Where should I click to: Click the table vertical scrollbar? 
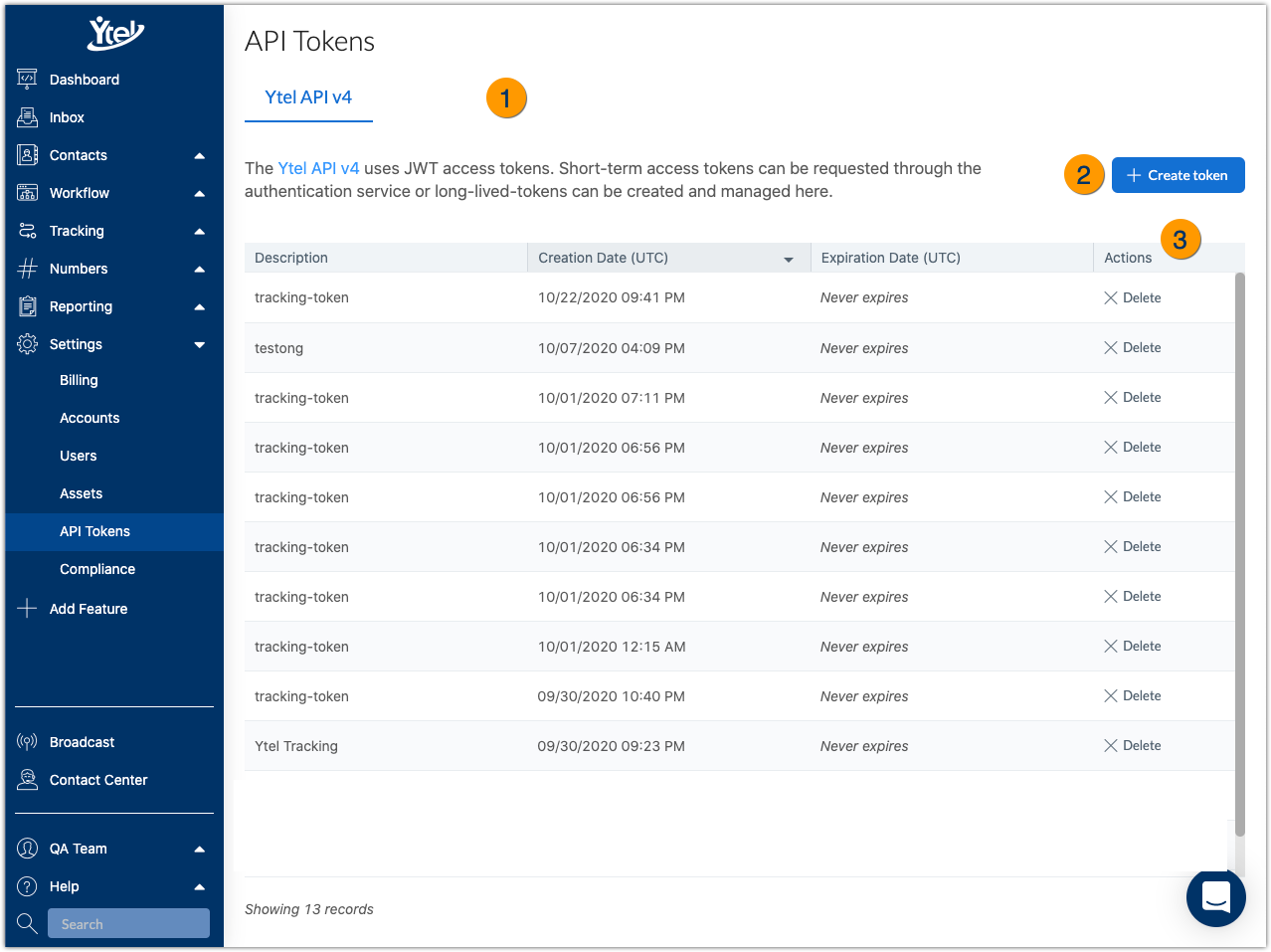[x=1239, y=554]
